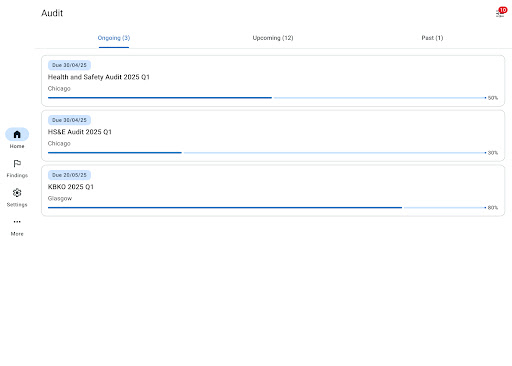Click the 30% progress label
The image size is (512, 366).
click(493, 153)
